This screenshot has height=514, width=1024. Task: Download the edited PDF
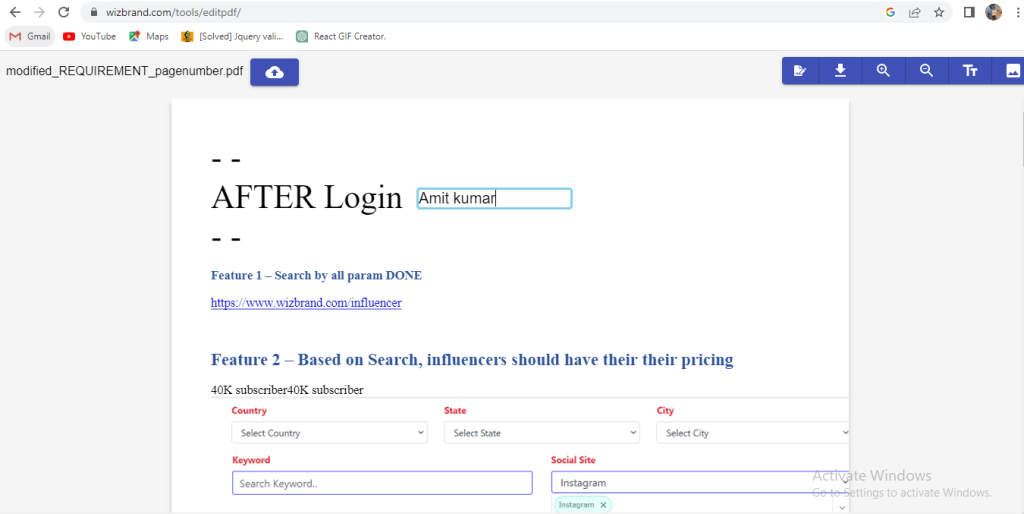pyautogui.click(x=841, y=71)
